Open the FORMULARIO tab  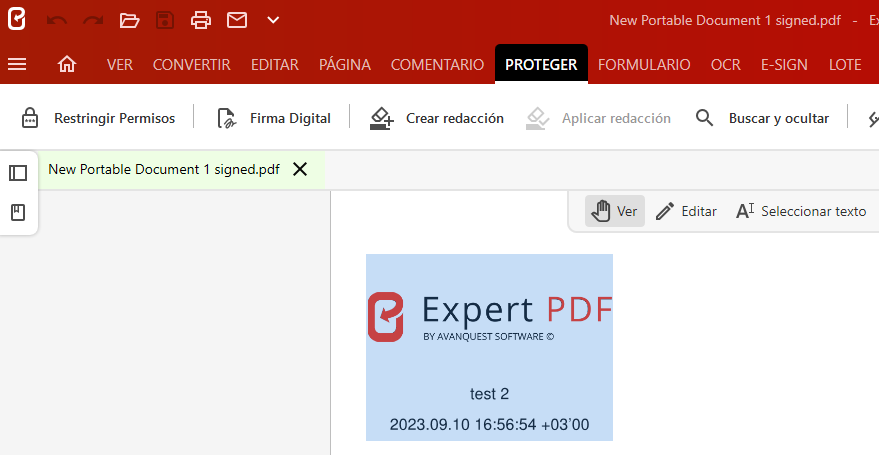click(644, 65)
